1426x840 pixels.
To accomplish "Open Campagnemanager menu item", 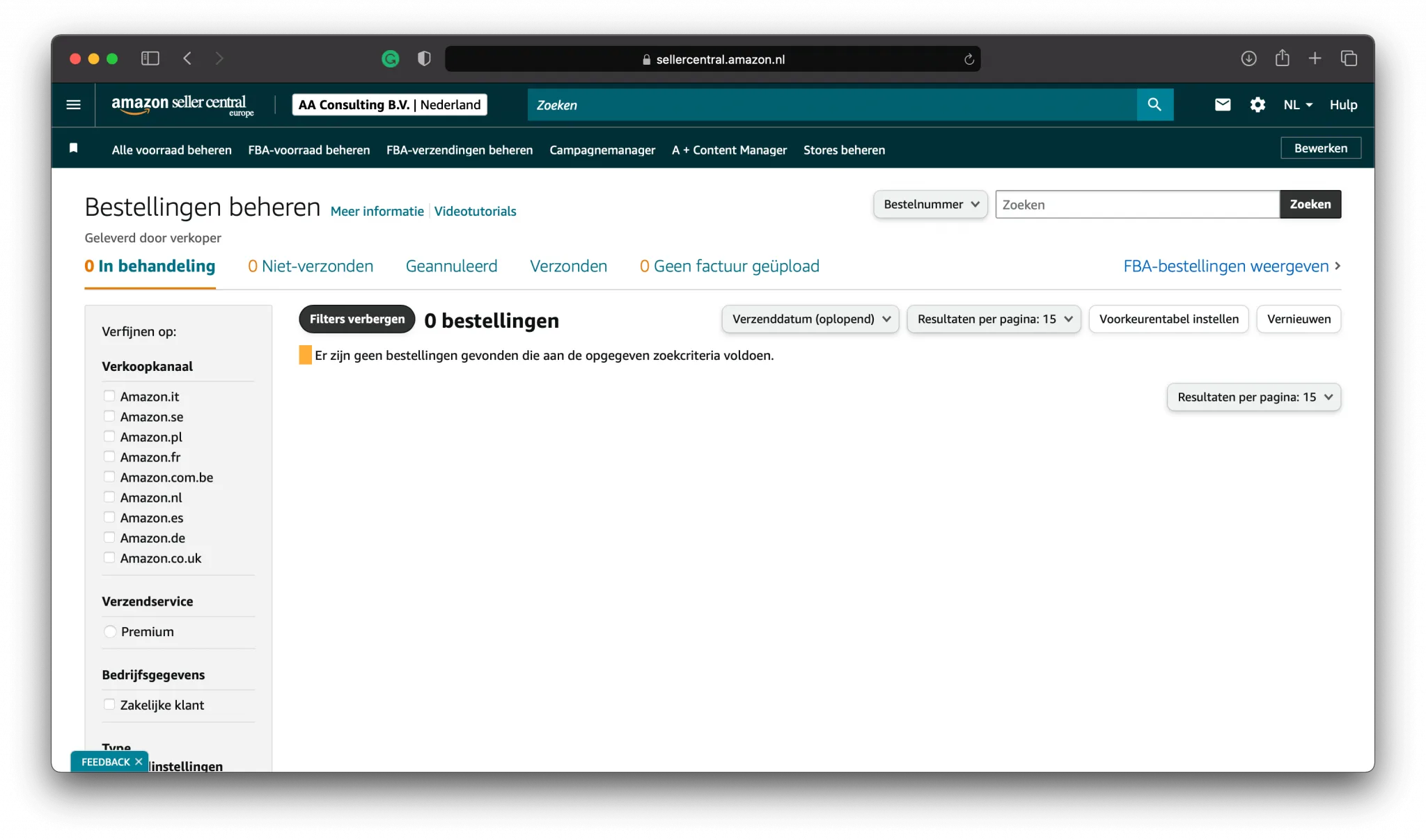I will pyautogui.click(x=602, y=150).
